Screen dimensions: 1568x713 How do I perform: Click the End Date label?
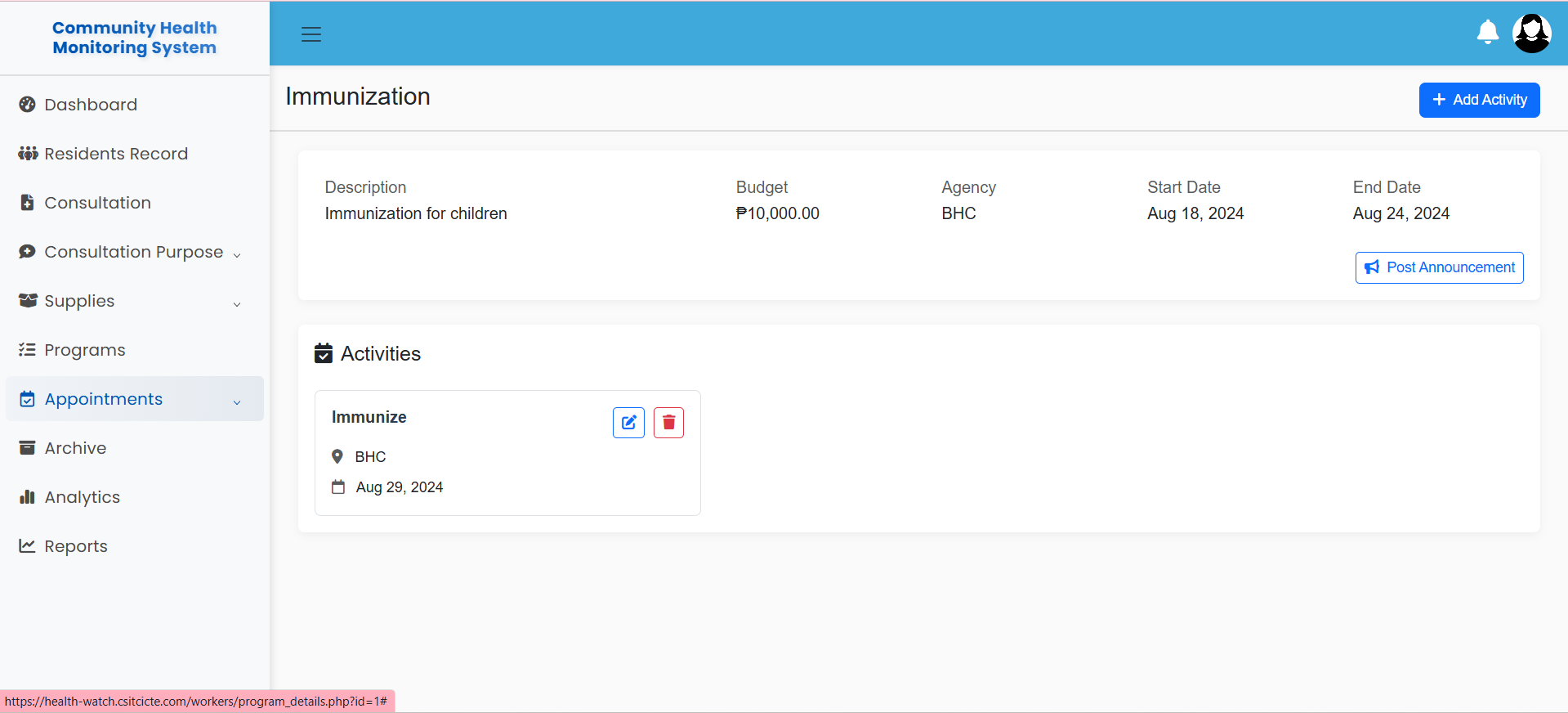[x=1387, y=187]
